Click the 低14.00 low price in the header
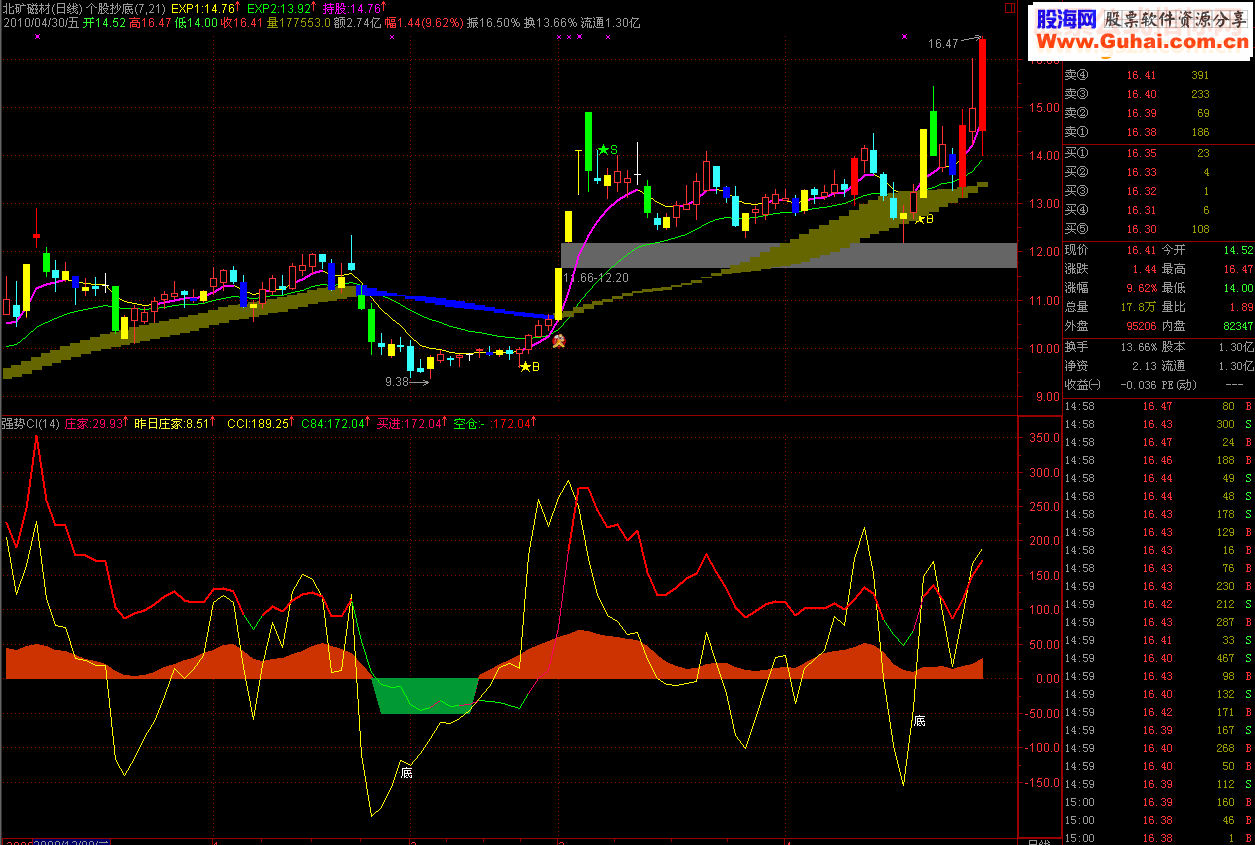This screenshot has width=1255, height=845. [x=197, y=22]
